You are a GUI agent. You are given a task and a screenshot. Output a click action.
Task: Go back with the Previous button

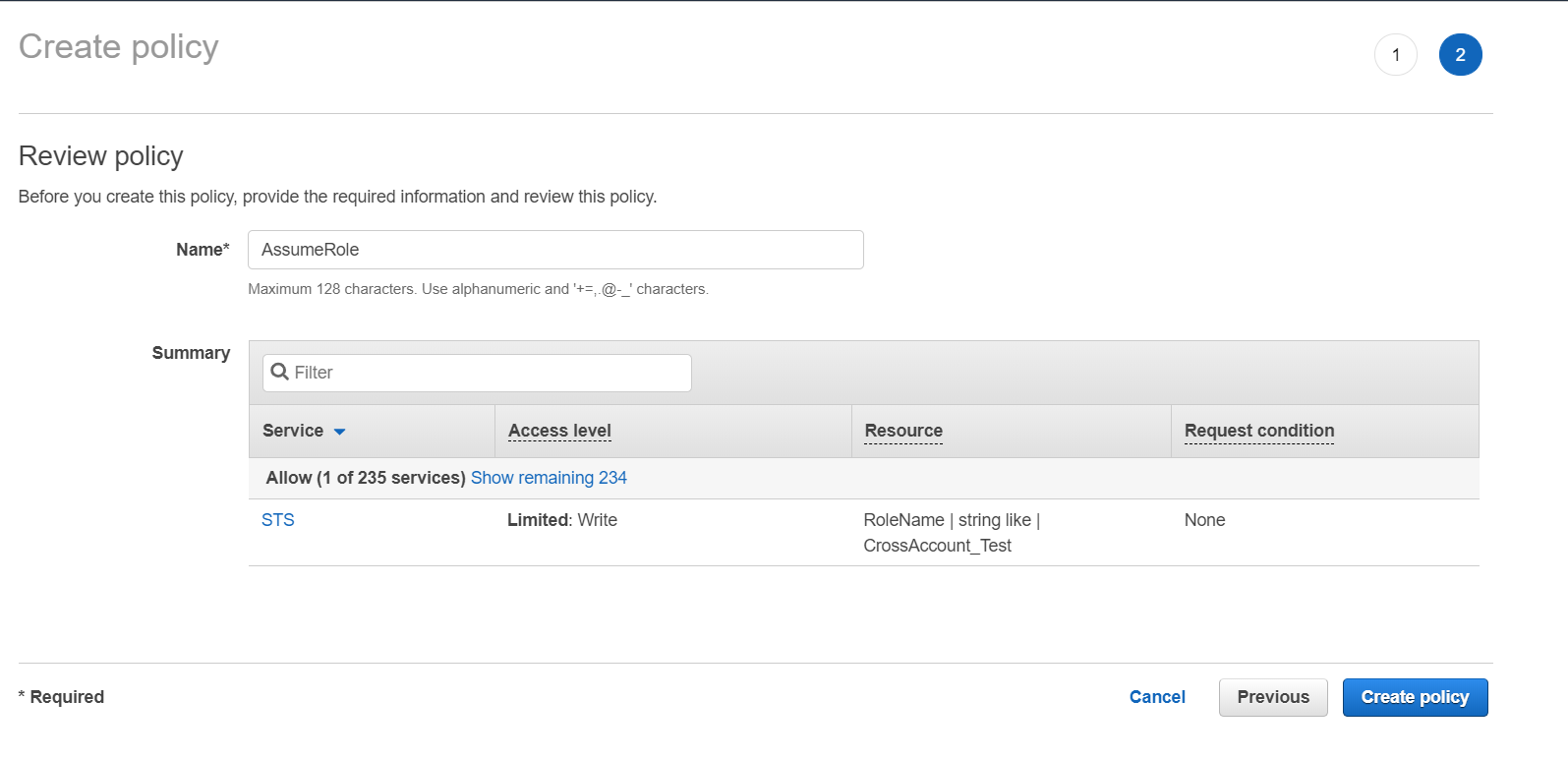[1273, 697]
